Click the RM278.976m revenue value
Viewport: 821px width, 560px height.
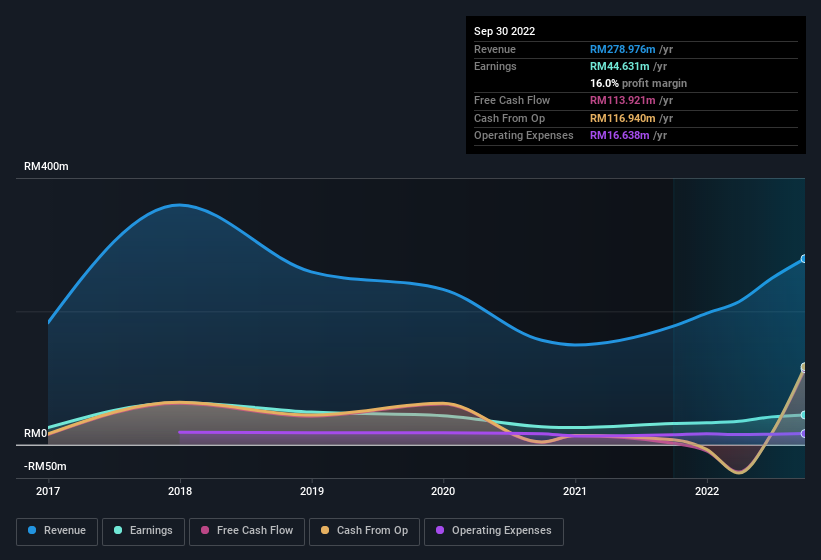[623, 49]
